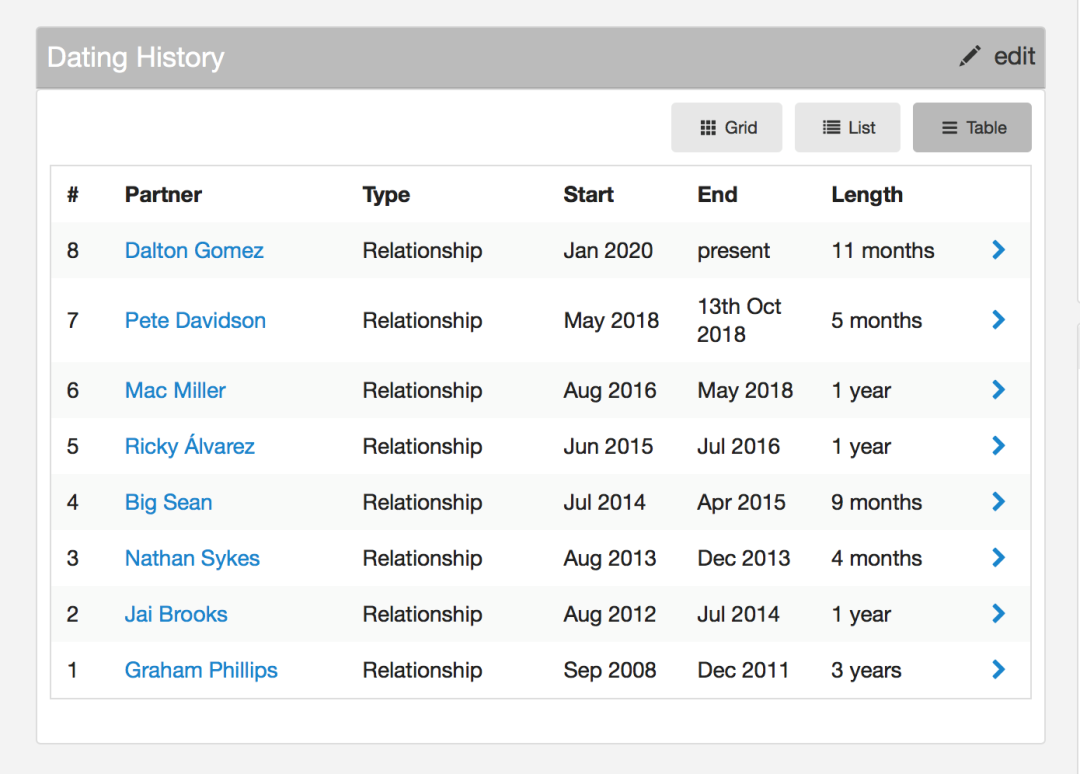Click the Partner column header
Viewport: 1080px width, 774px height.
(163, 195)
